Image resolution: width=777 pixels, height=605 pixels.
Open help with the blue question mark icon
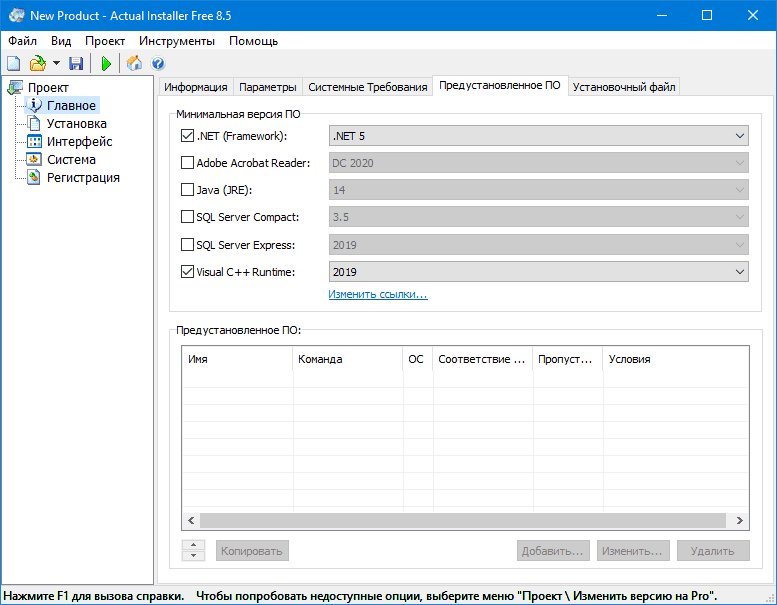(x=158, y=64)
